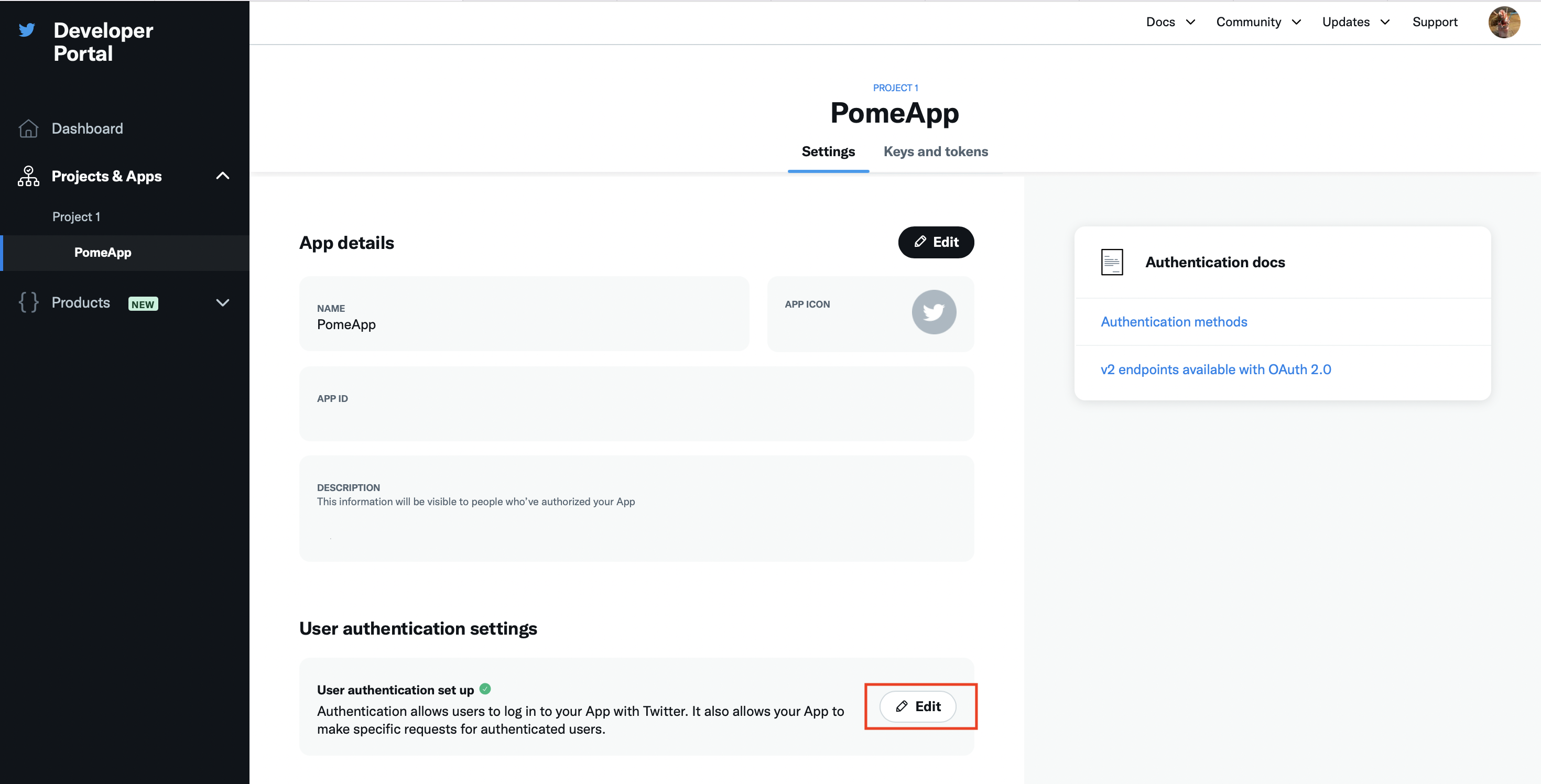This screenshot has width=1541, height=784.
Task: Click the Projects & Apps hierarchy icon
Action: coord(28,177)
